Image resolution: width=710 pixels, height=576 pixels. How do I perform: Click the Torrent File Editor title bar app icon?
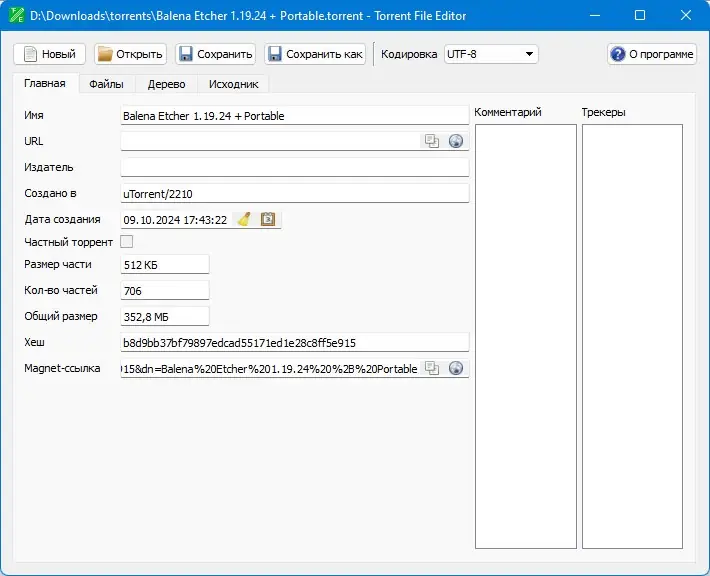(x=16, y=15)
